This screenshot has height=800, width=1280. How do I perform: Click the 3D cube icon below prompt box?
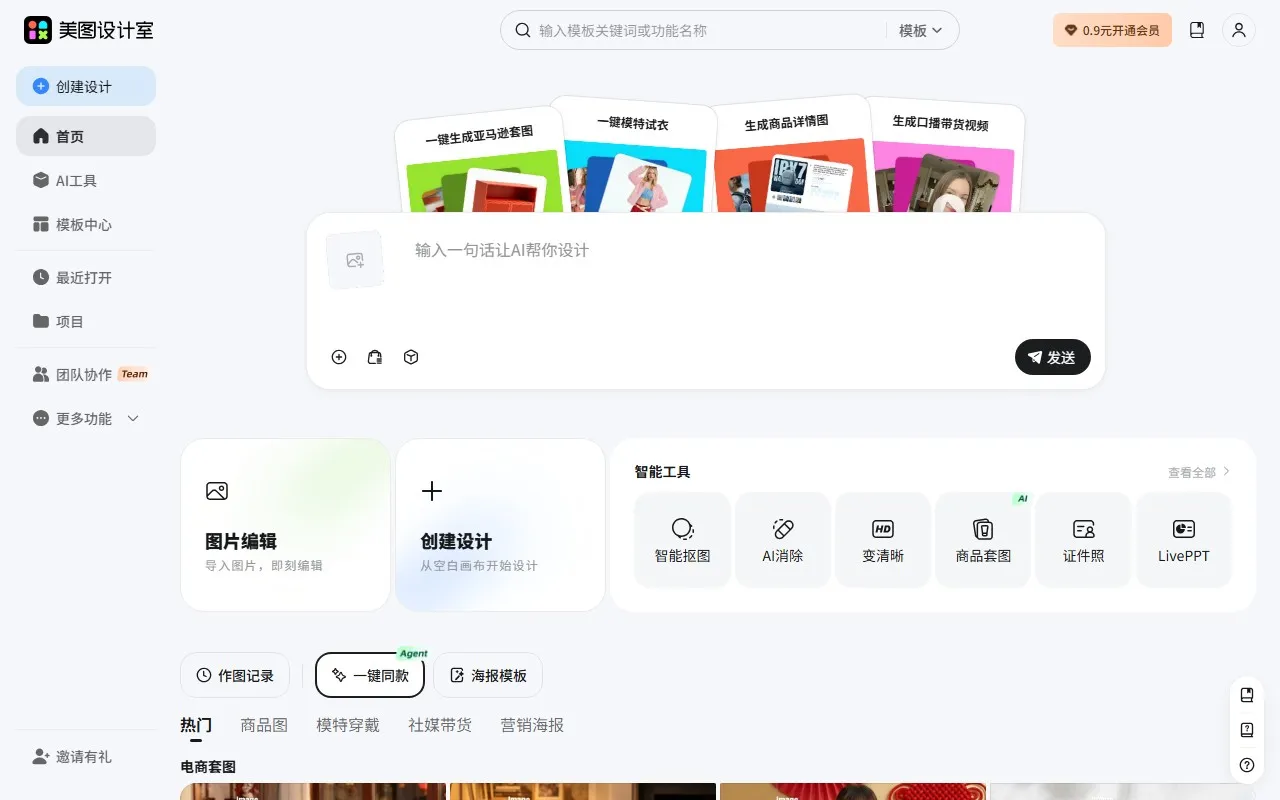tap(411, 357)
